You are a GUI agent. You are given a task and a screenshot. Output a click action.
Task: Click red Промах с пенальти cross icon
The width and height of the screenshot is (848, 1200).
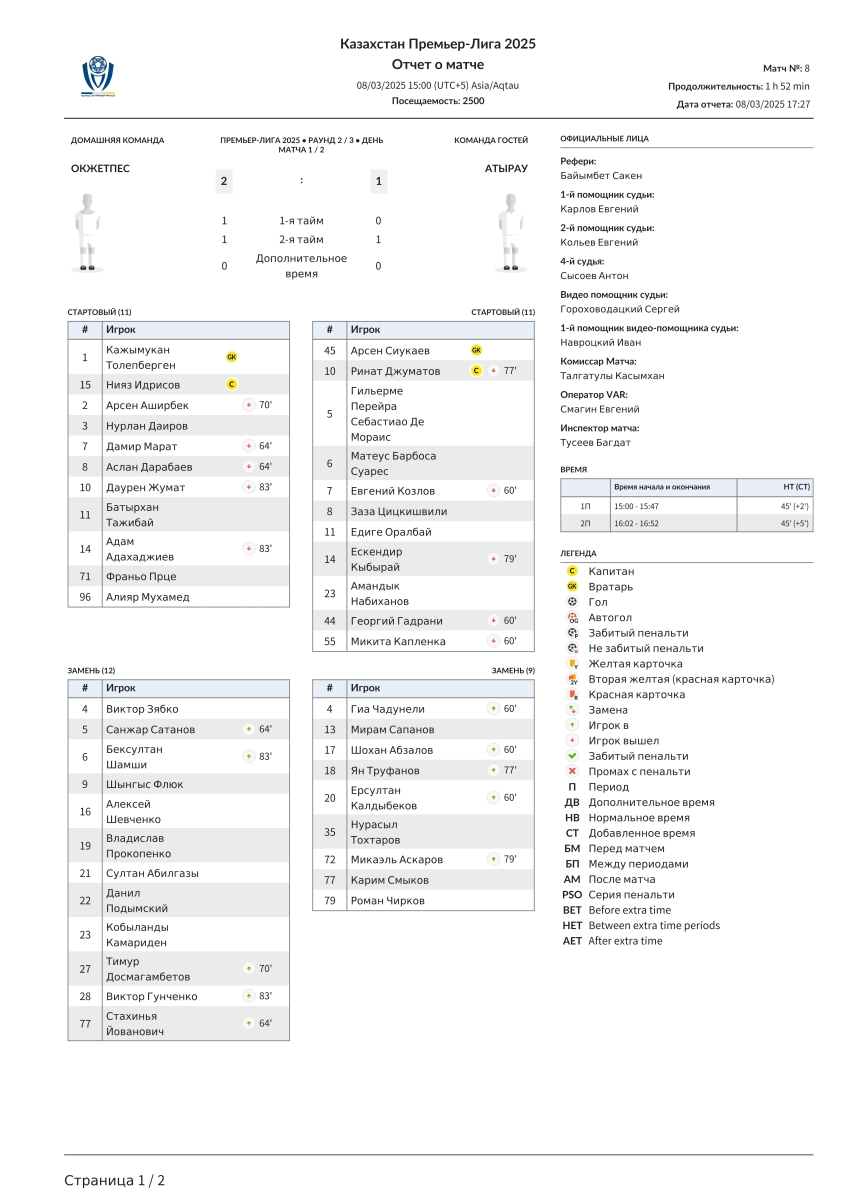572,771
